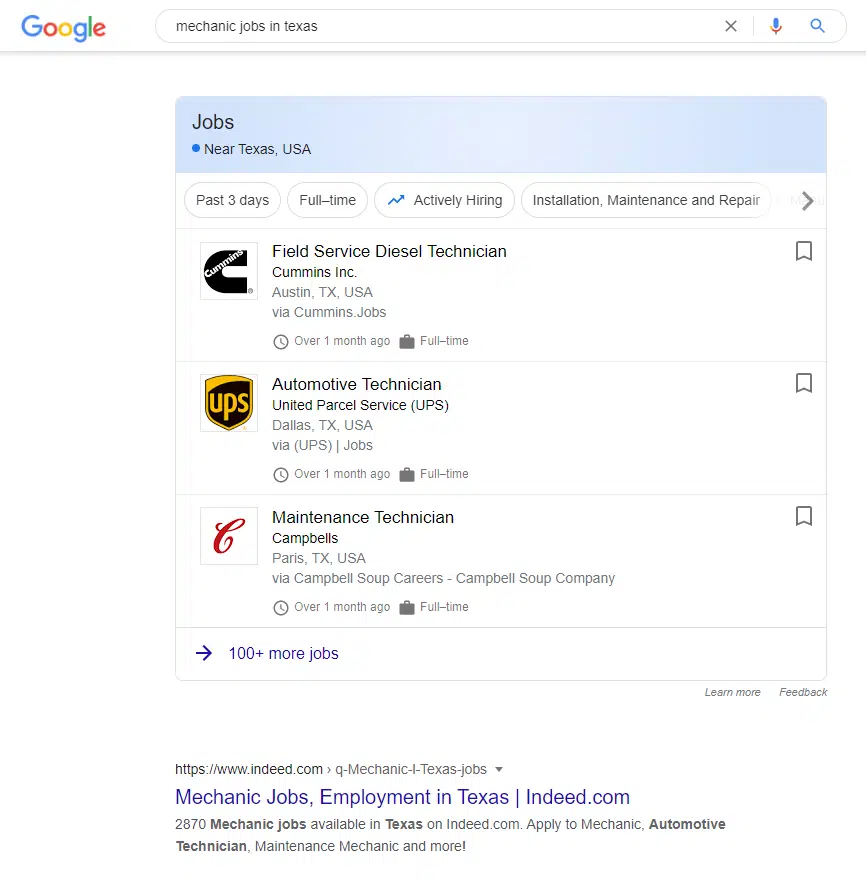
Task: Click the Cummins Inc. company name
Action: [314, 273]
